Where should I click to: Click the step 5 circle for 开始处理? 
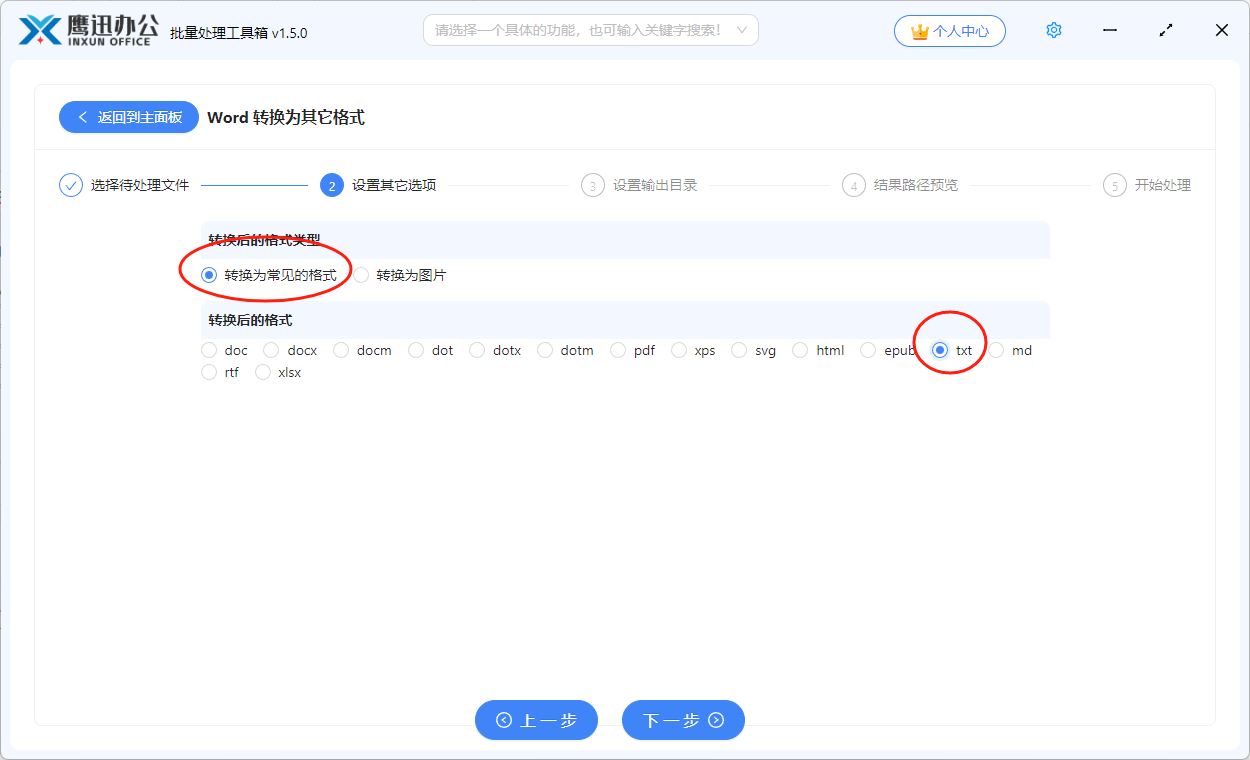click(1114, 185)
